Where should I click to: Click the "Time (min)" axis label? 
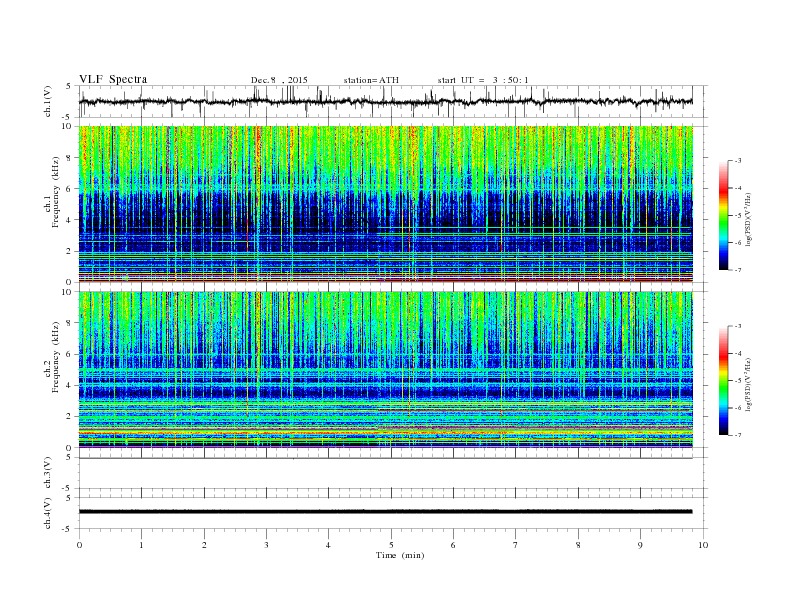(x=400, y=555)
